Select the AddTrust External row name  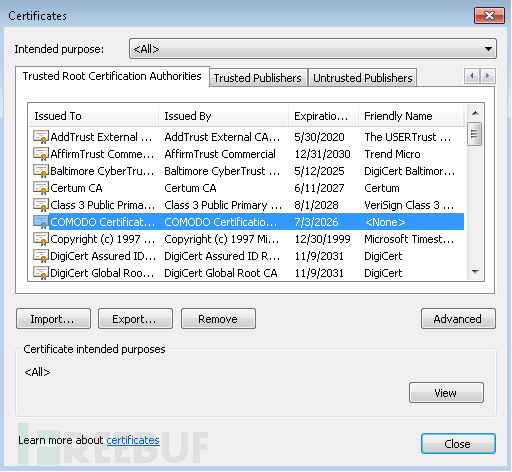pos(101,137)
